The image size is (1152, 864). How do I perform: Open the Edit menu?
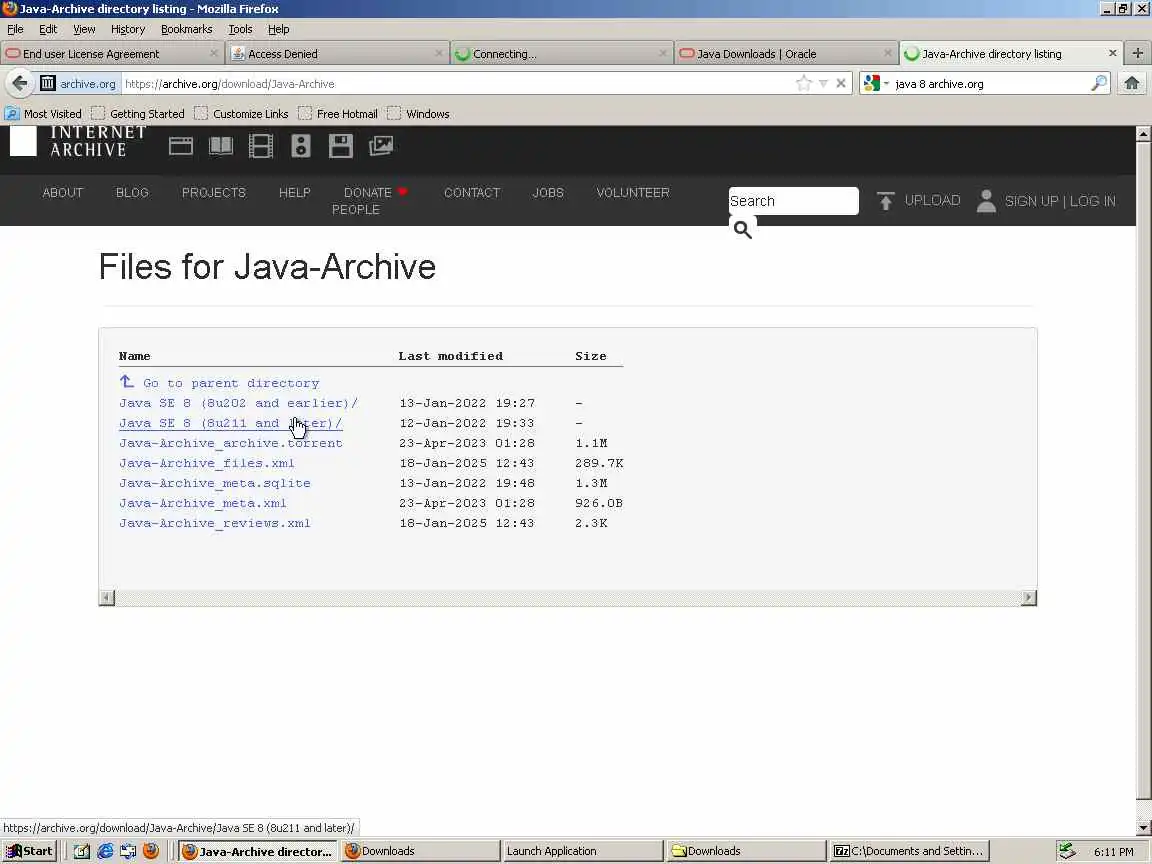tap(48, 29)
